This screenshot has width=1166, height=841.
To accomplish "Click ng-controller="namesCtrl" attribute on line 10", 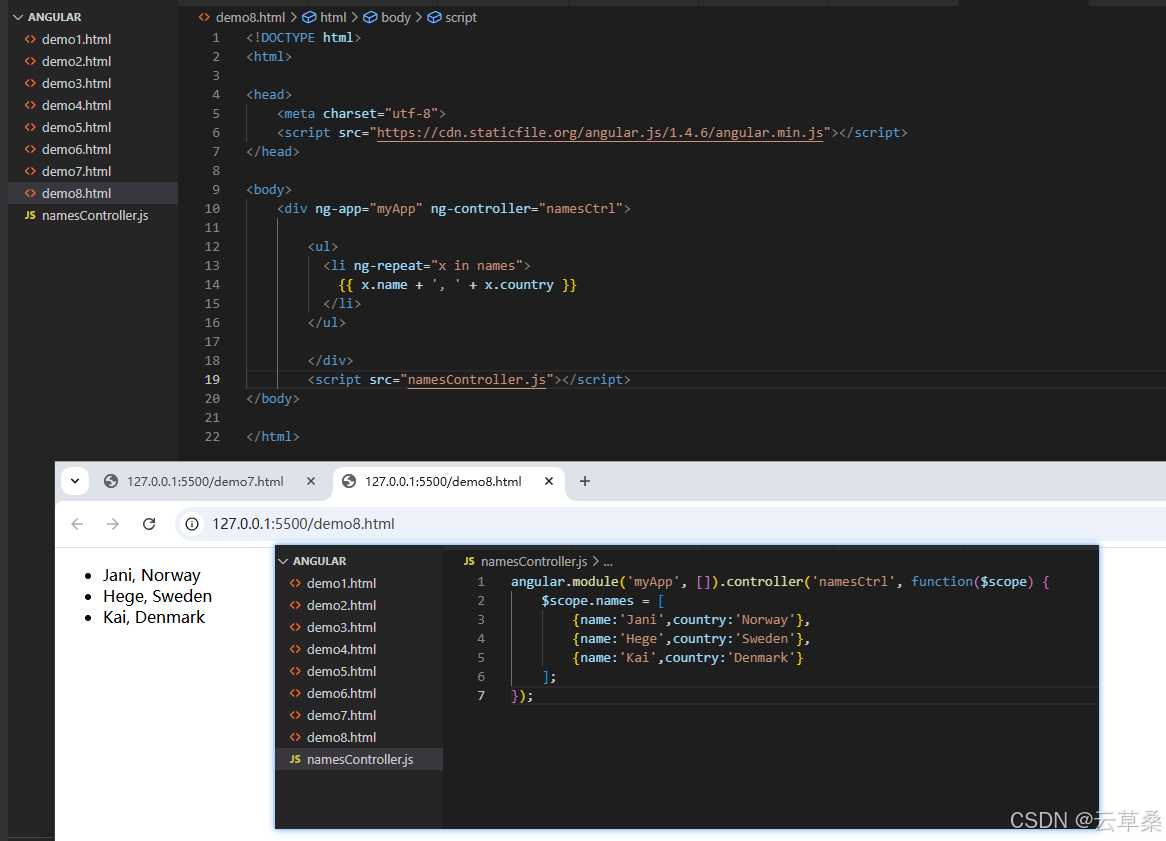I will [526, 209].
